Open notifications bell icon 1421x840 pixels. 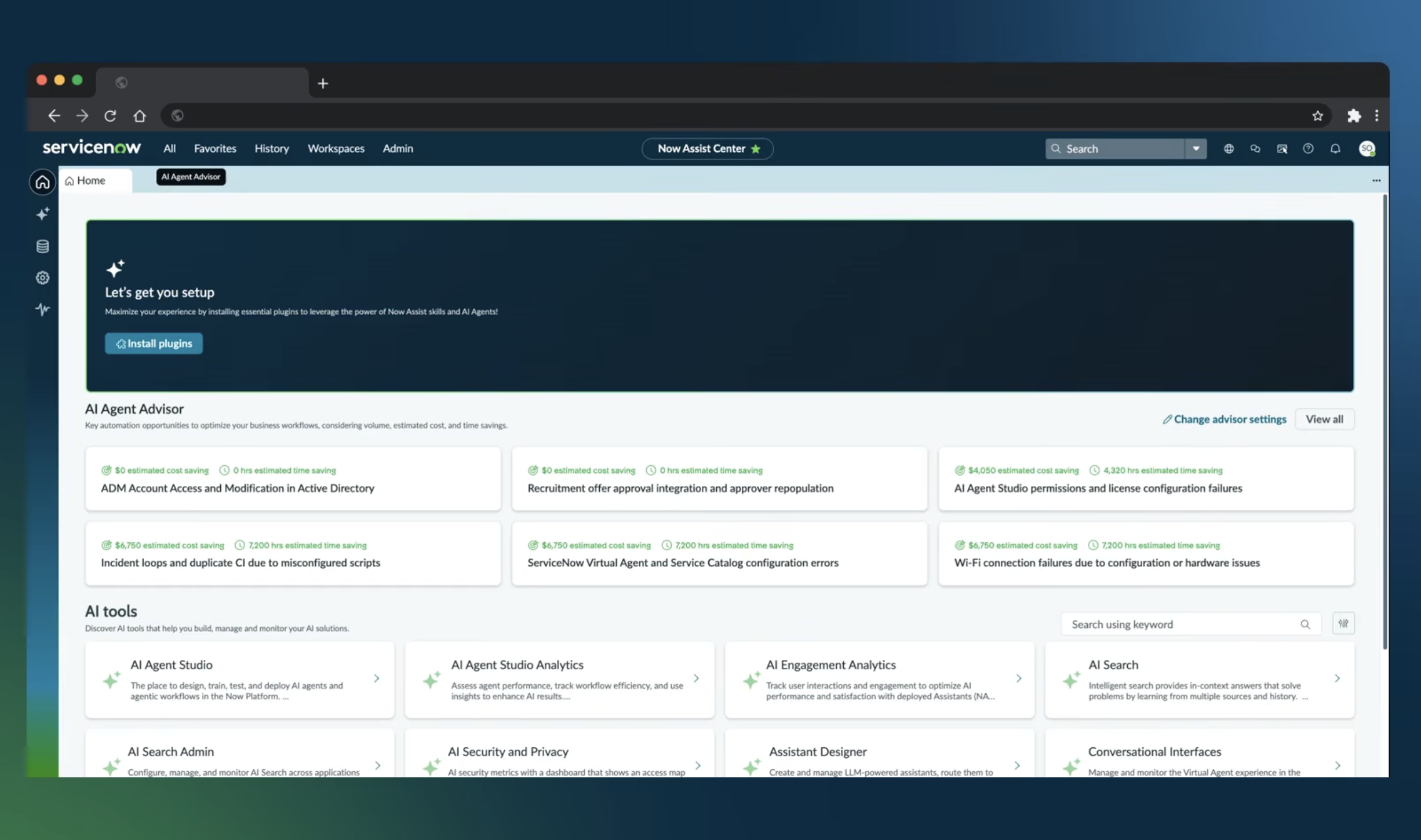(1335, 149)
